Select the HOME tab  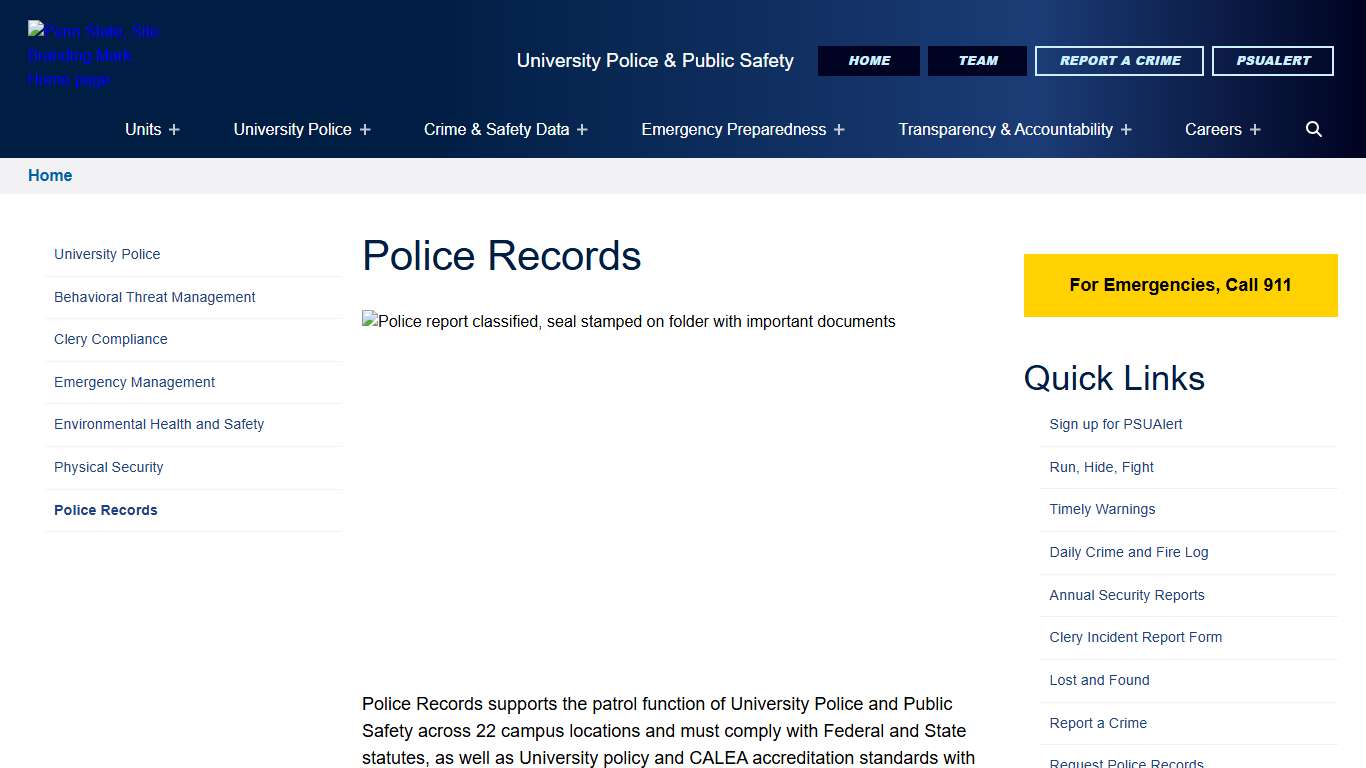click(x=868, y=60)
